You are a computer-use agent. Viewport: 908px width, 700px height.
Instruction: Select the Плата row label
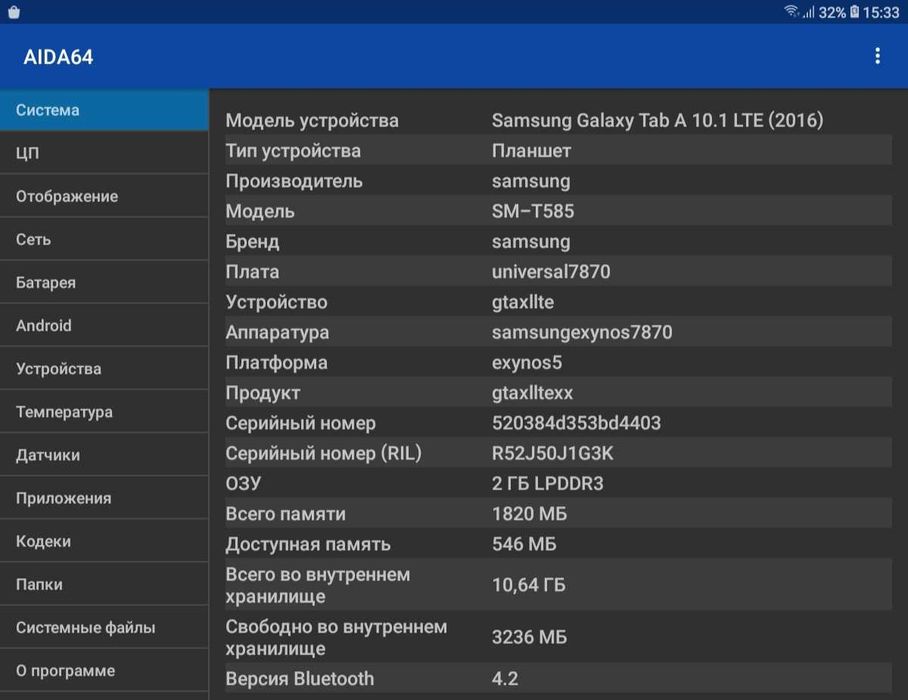point(252,272)
